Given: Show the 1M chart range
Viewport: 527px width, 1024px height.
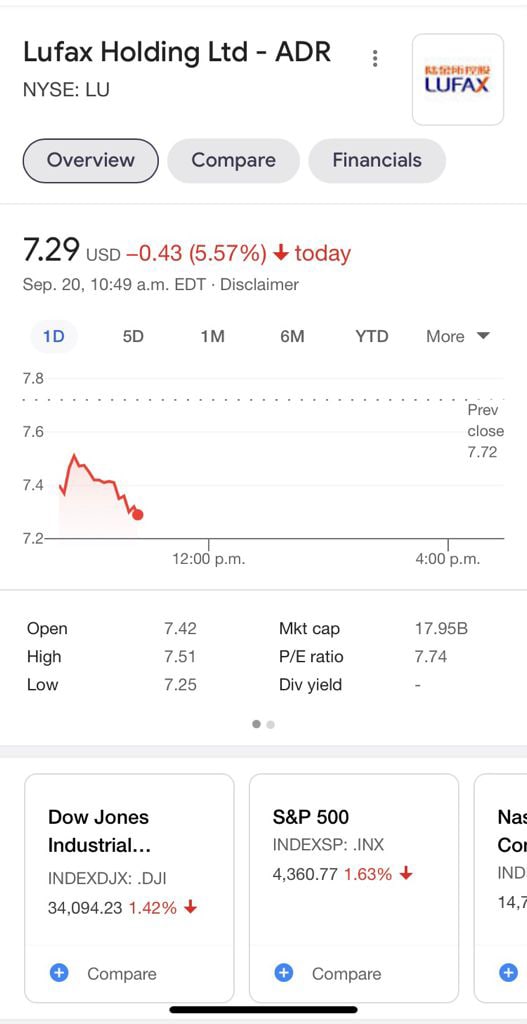Looking at the screenshot, I should pos(213,337).
